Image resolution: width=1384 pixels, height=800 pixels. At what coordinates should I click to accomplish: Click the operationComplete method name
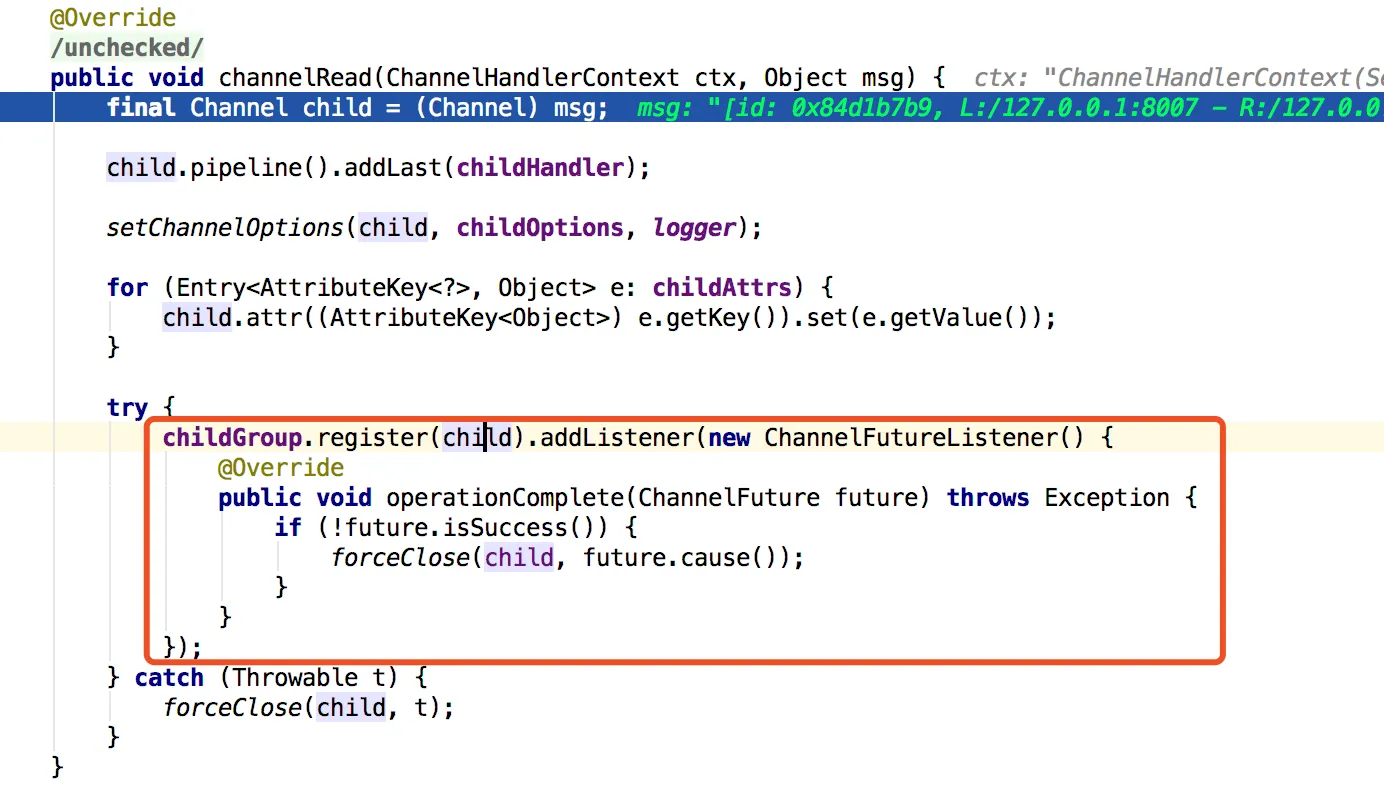click(x=506, y=498)
